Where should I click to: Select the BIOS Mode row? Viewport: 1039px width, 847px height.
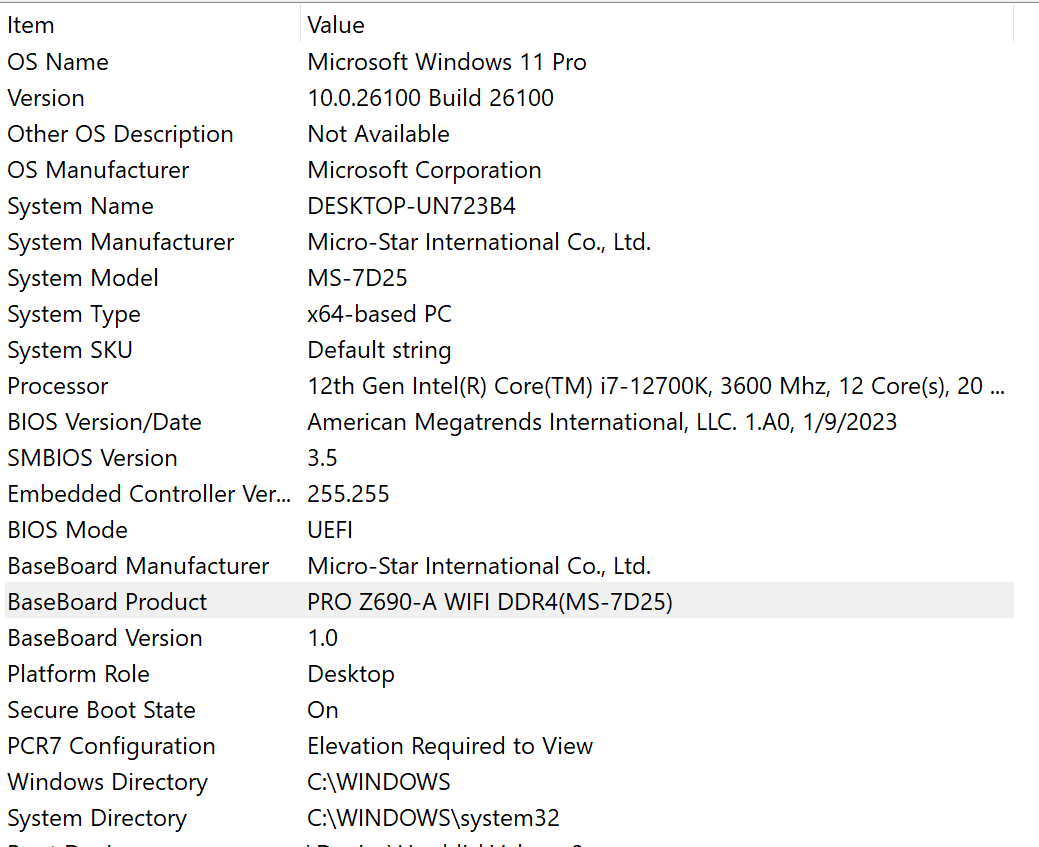click(67, 530)
